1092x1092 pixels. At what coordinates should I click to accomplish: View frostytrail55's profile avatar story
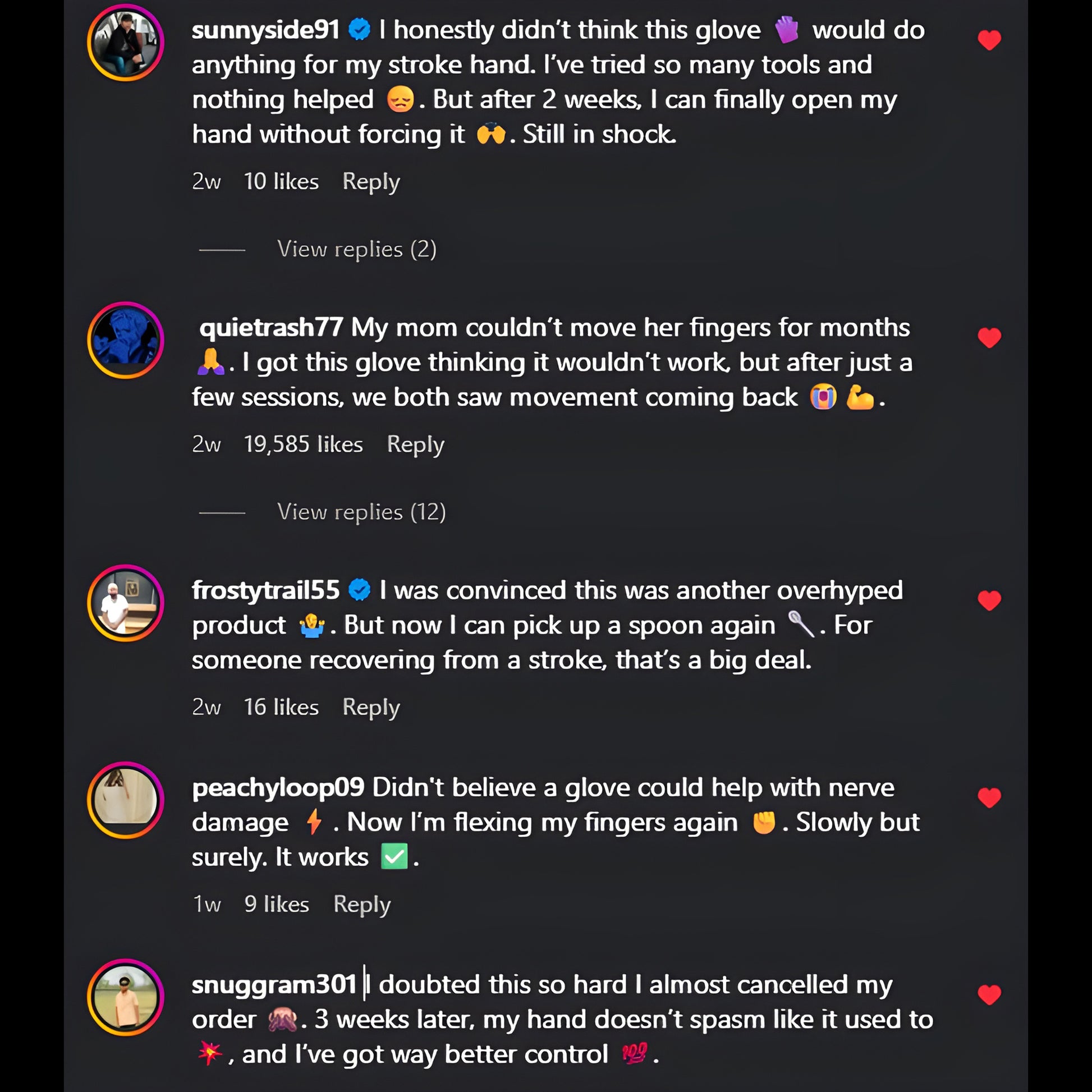pyautogui.click(x=126, y=603)
